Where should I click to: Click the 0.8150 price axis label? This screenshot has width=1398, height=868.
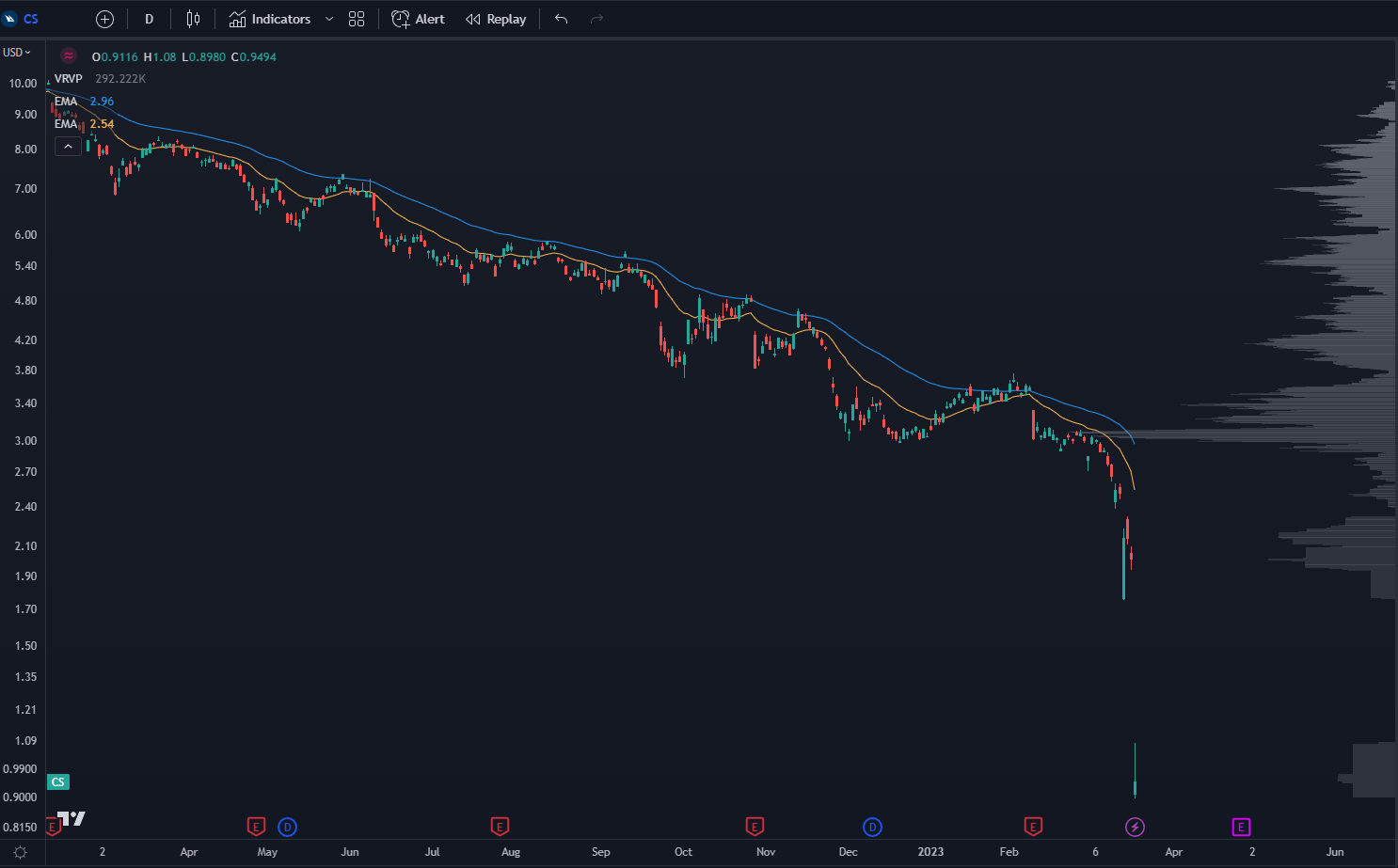(x=21, y=828)
